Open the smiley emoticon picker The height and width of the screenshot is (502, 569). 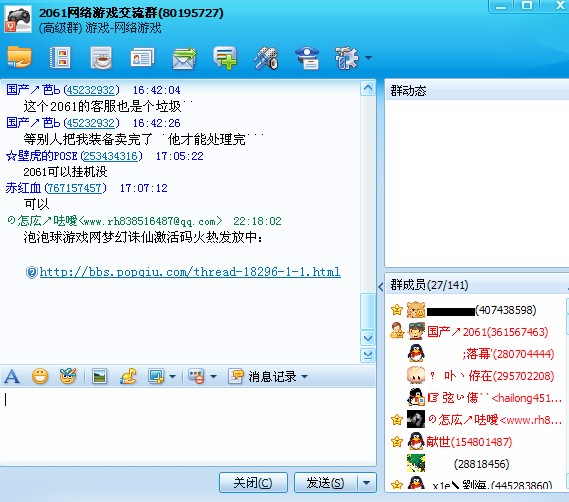coord(40,376)
